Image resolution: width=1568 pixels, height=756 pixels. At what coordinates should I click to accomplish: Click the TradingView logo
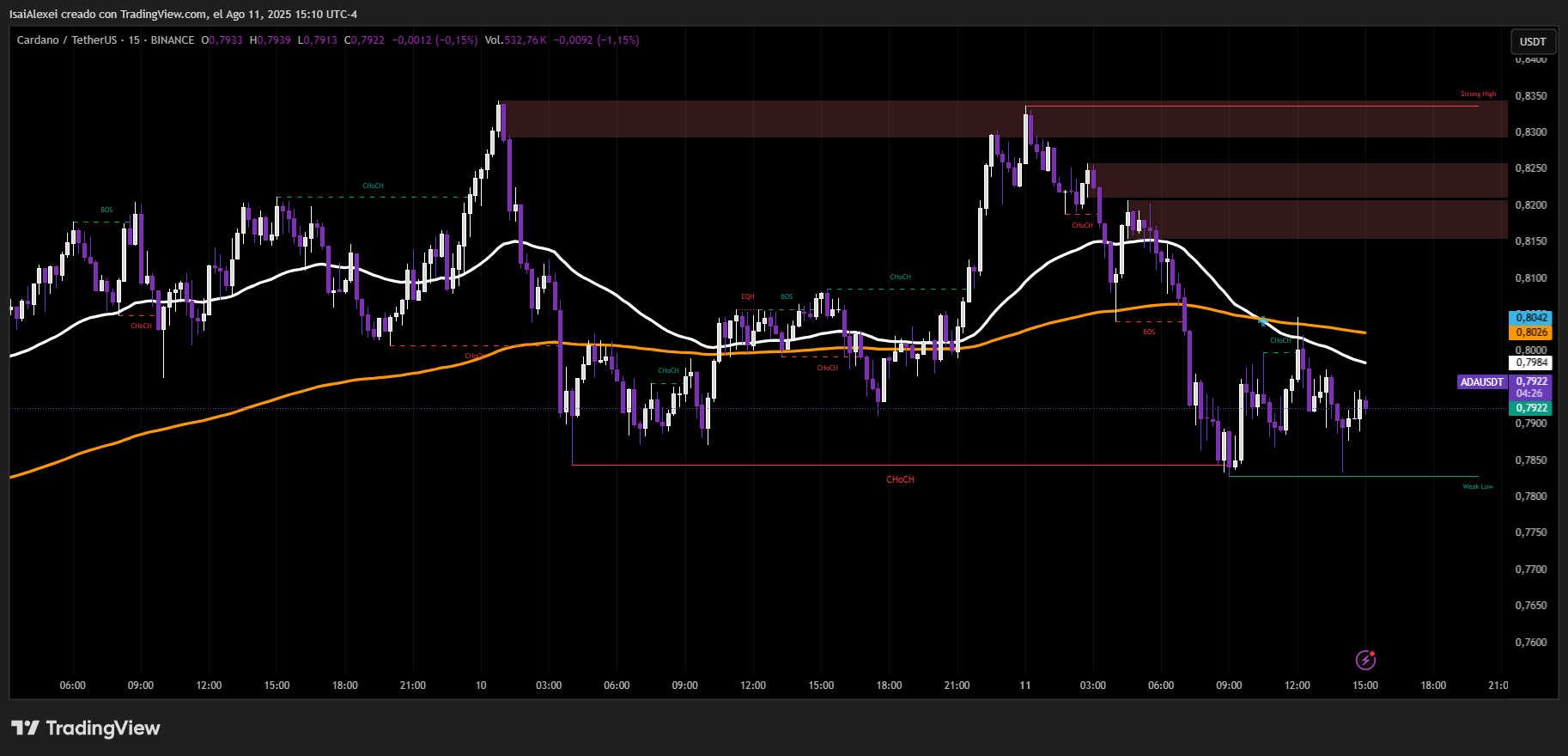[x=86, y=729]
